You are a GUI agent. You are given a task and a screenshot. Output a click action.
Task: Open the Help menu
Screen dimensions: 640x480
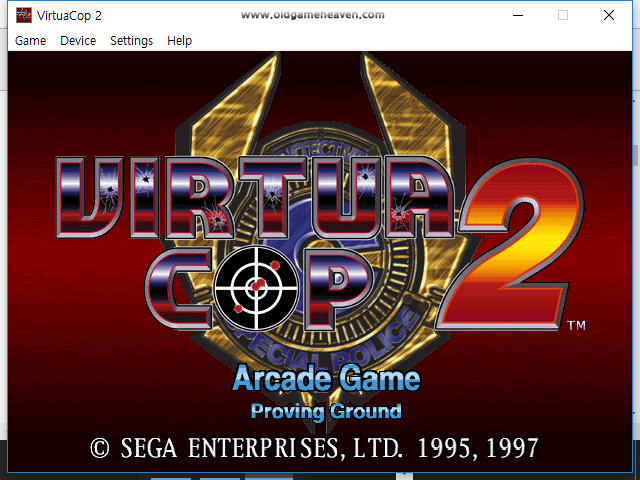180,41
